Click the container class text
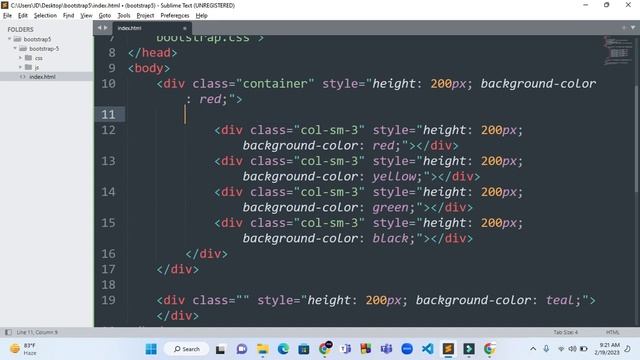 tap(275, 84)
